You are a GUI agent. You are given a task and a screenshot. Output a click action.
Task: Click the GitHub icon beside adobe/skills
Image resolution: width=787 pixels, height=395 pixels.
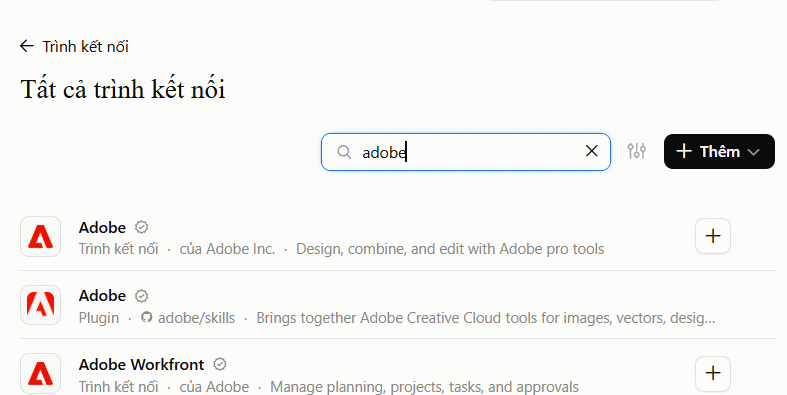point(146,317)
